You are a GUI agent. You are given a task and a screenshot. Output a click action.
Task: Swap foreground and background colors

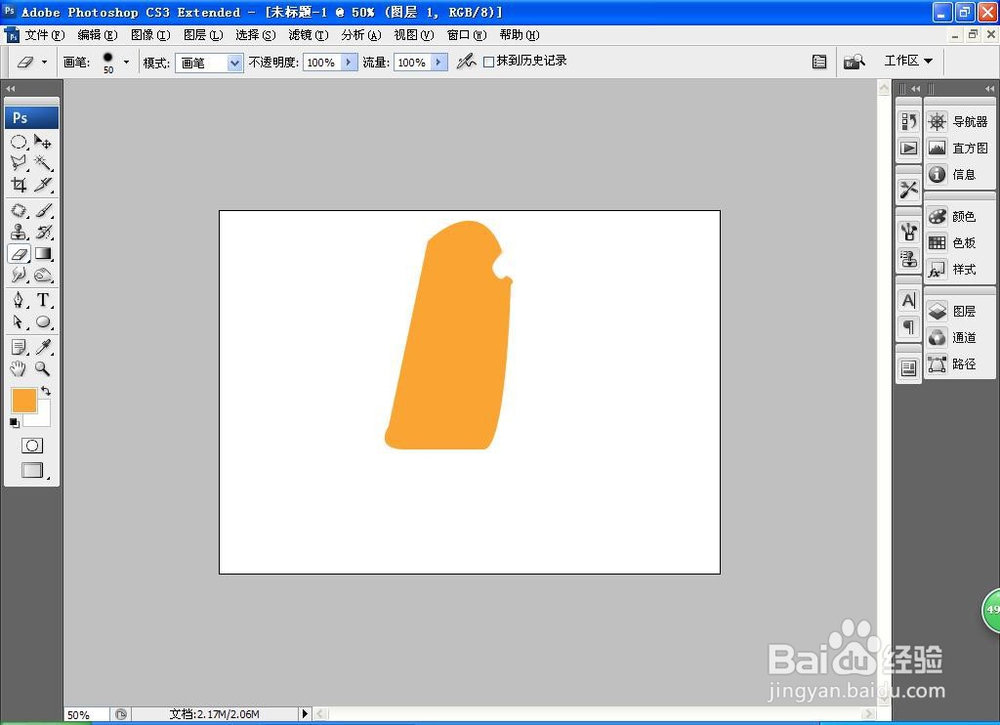[46, 390]
